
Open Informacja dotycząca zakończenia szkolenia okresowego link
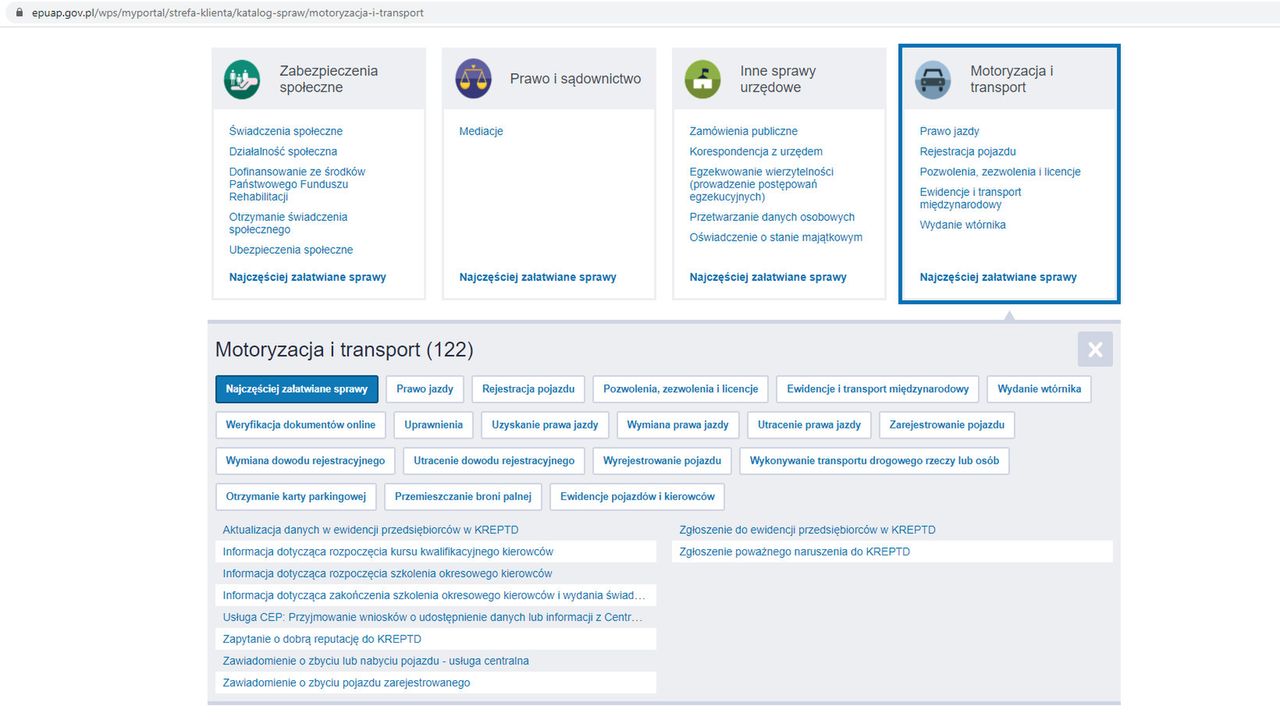(x=434, y=596)
